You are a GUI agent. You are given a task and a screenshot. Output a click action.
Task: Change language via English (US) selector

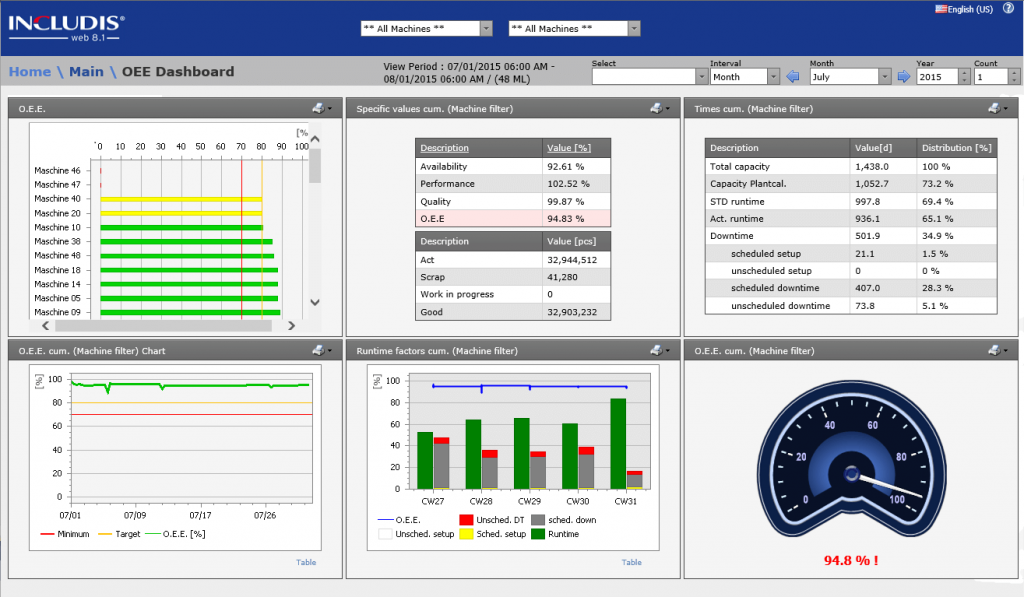tap(964, 9)
